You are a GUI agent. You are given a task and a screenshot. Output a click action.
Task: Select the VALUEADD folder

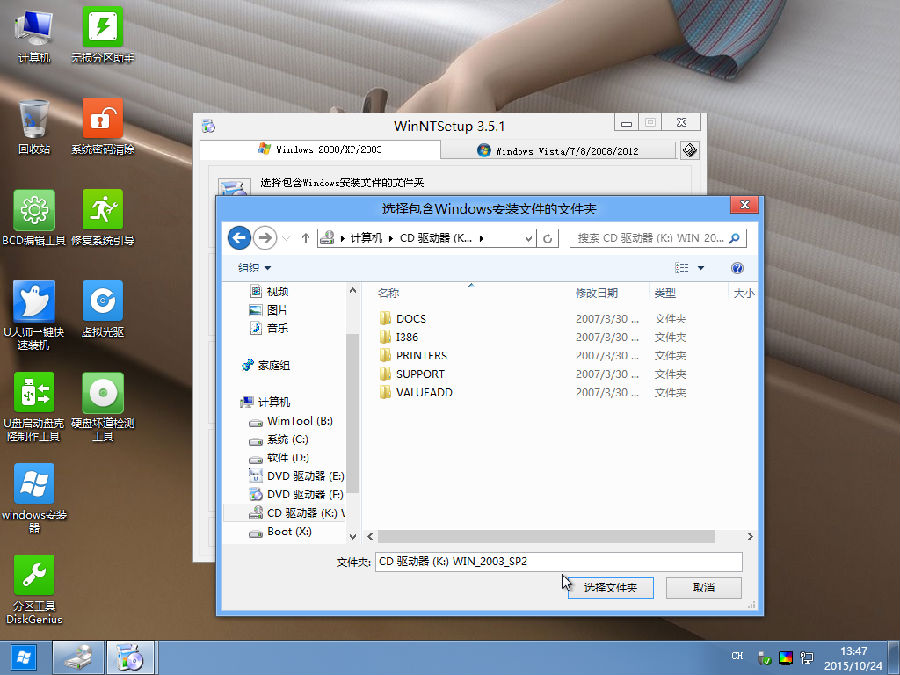[416, 392]
